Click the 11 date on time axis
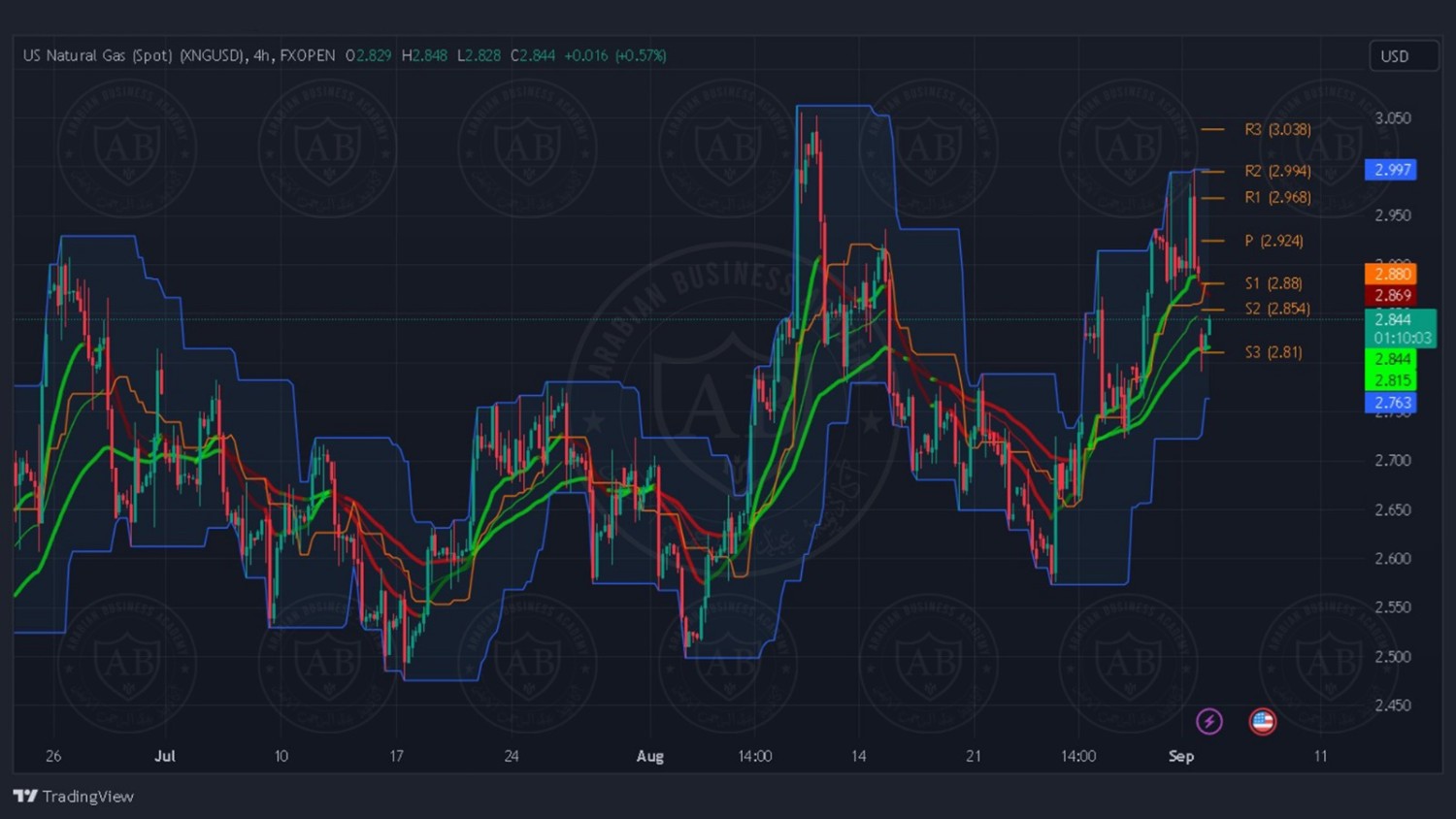This screenshot has width=1456, height=819. (1320, 756)
